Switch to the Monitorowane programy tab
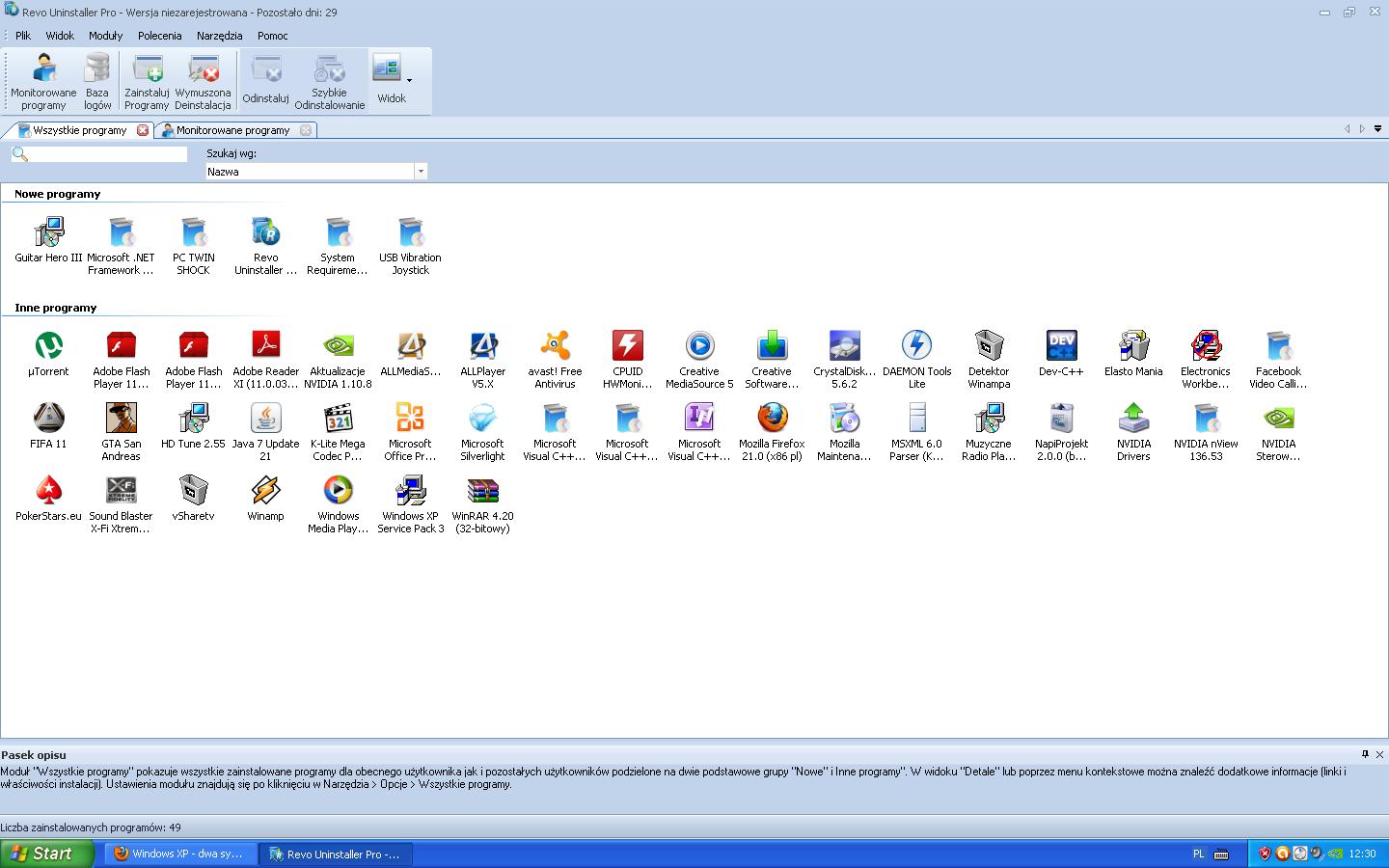1389x868 pixels. (x=232, y=130)
